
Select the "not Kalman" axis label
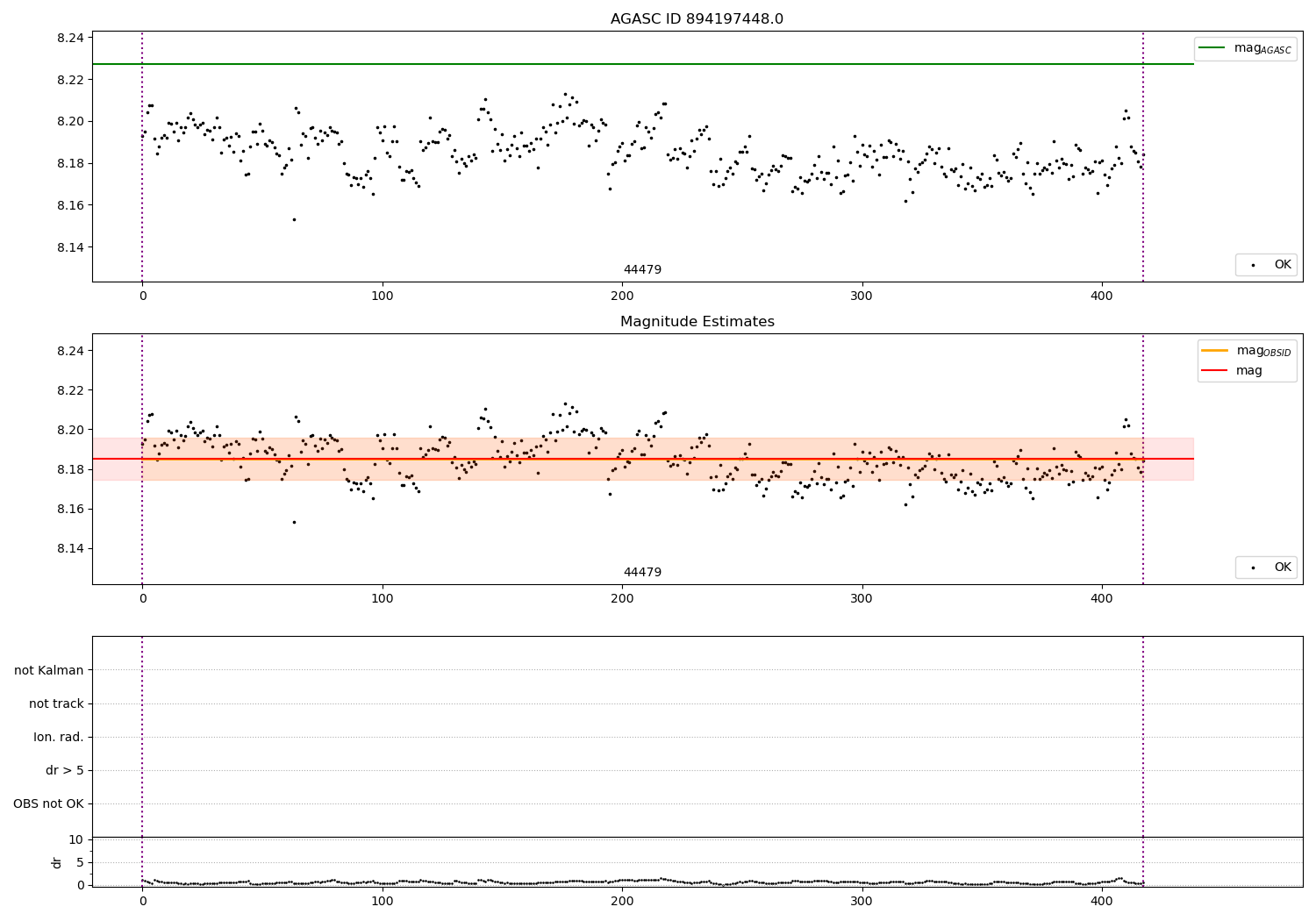click(49, 671)
